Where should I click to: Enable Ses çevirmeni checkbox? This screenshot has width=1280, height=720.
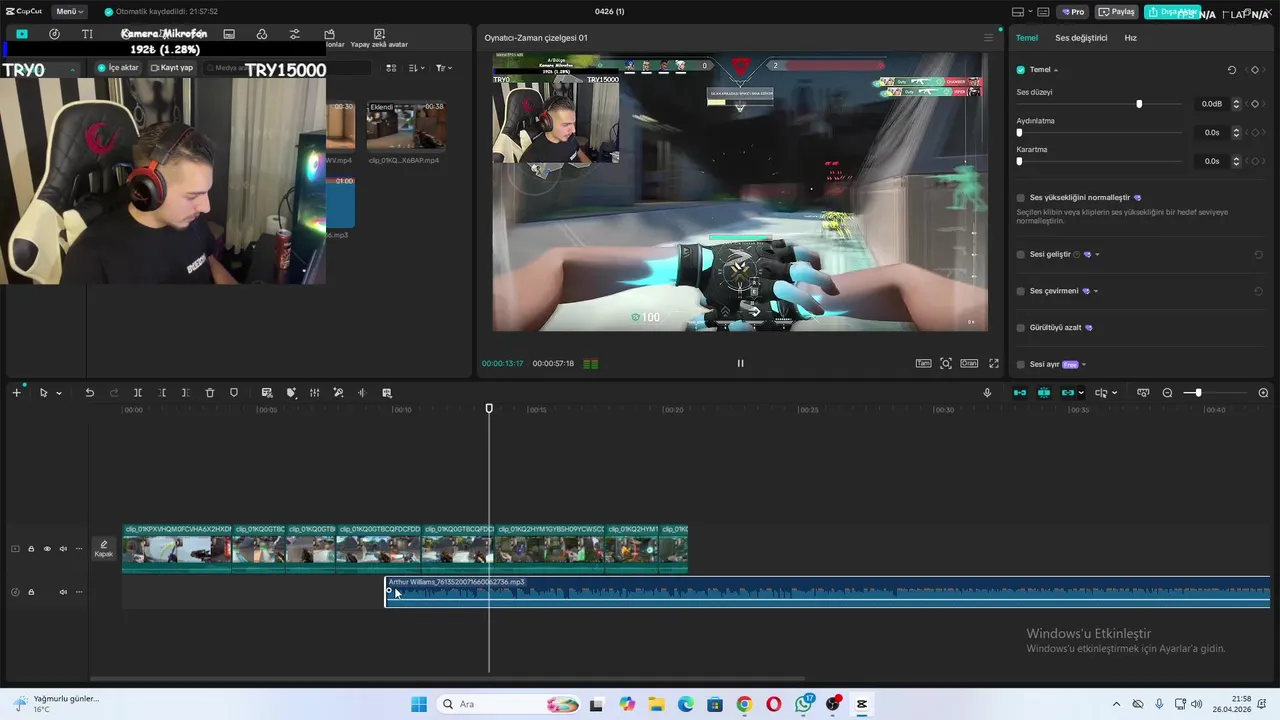point(1021,291)
